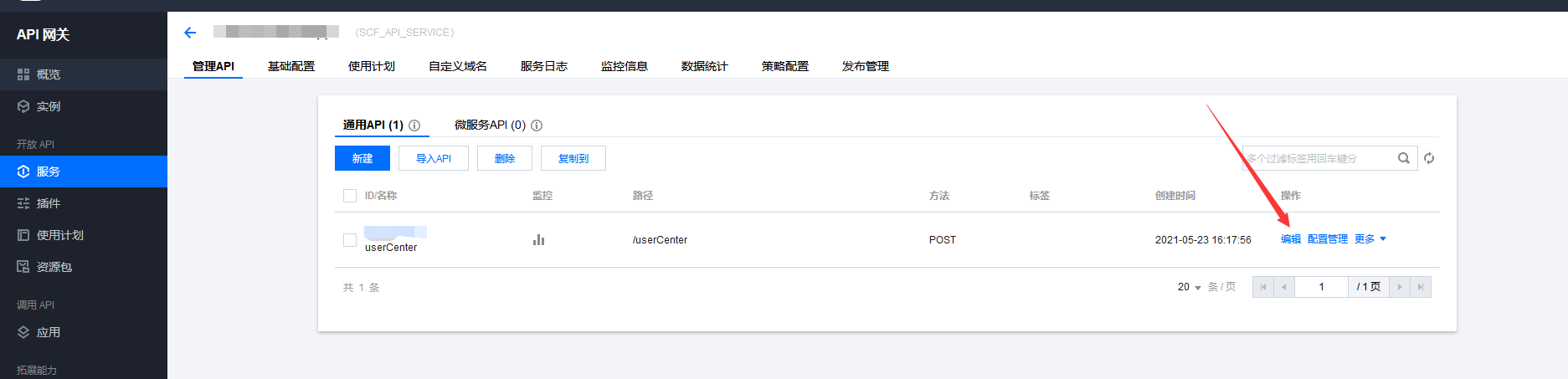Viewport: 1568px width, 379px height.
Task: Open 插件 in the sidebar
Action: (84, 203)
